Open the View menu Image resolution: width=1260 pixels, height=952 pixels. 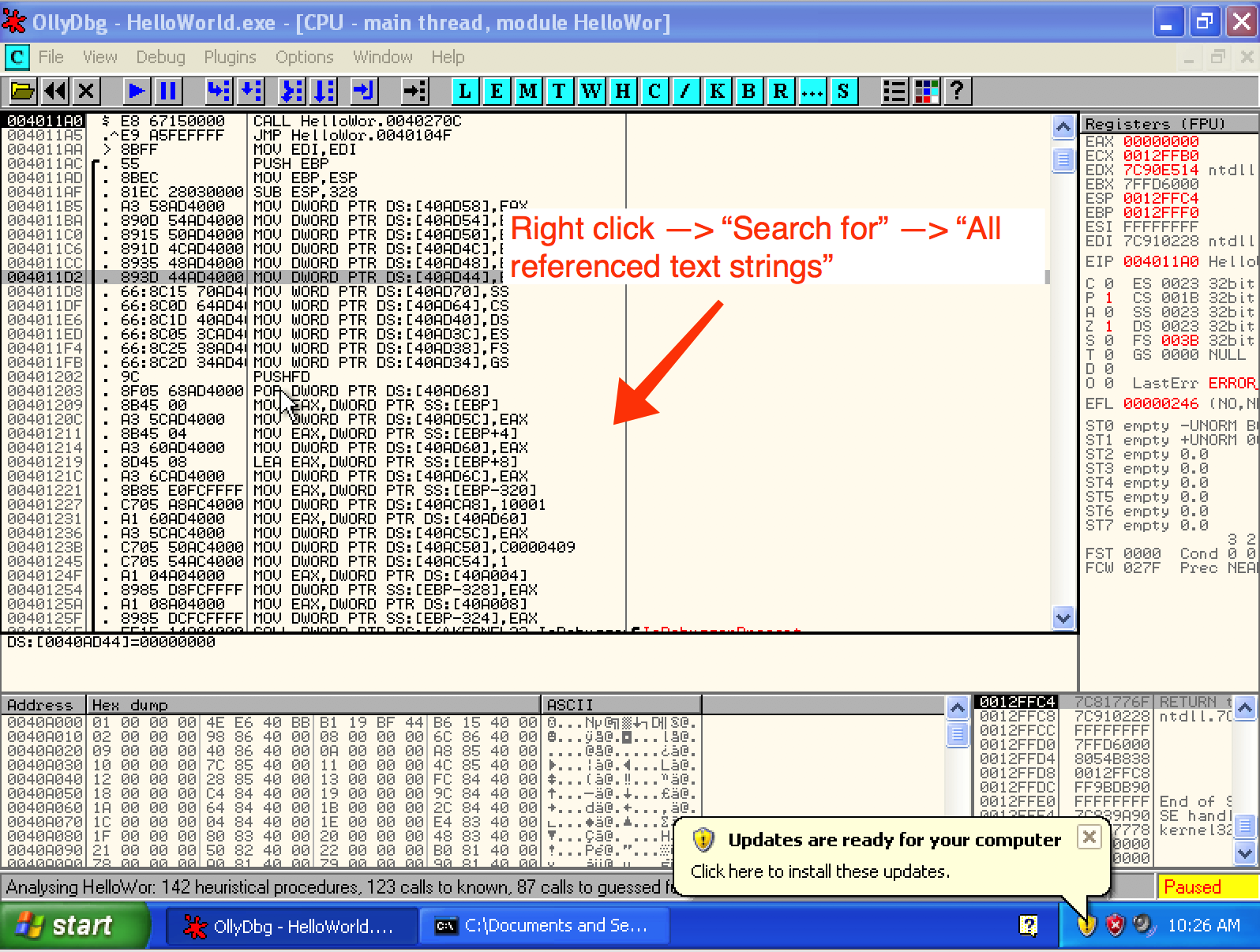(100, 57)
